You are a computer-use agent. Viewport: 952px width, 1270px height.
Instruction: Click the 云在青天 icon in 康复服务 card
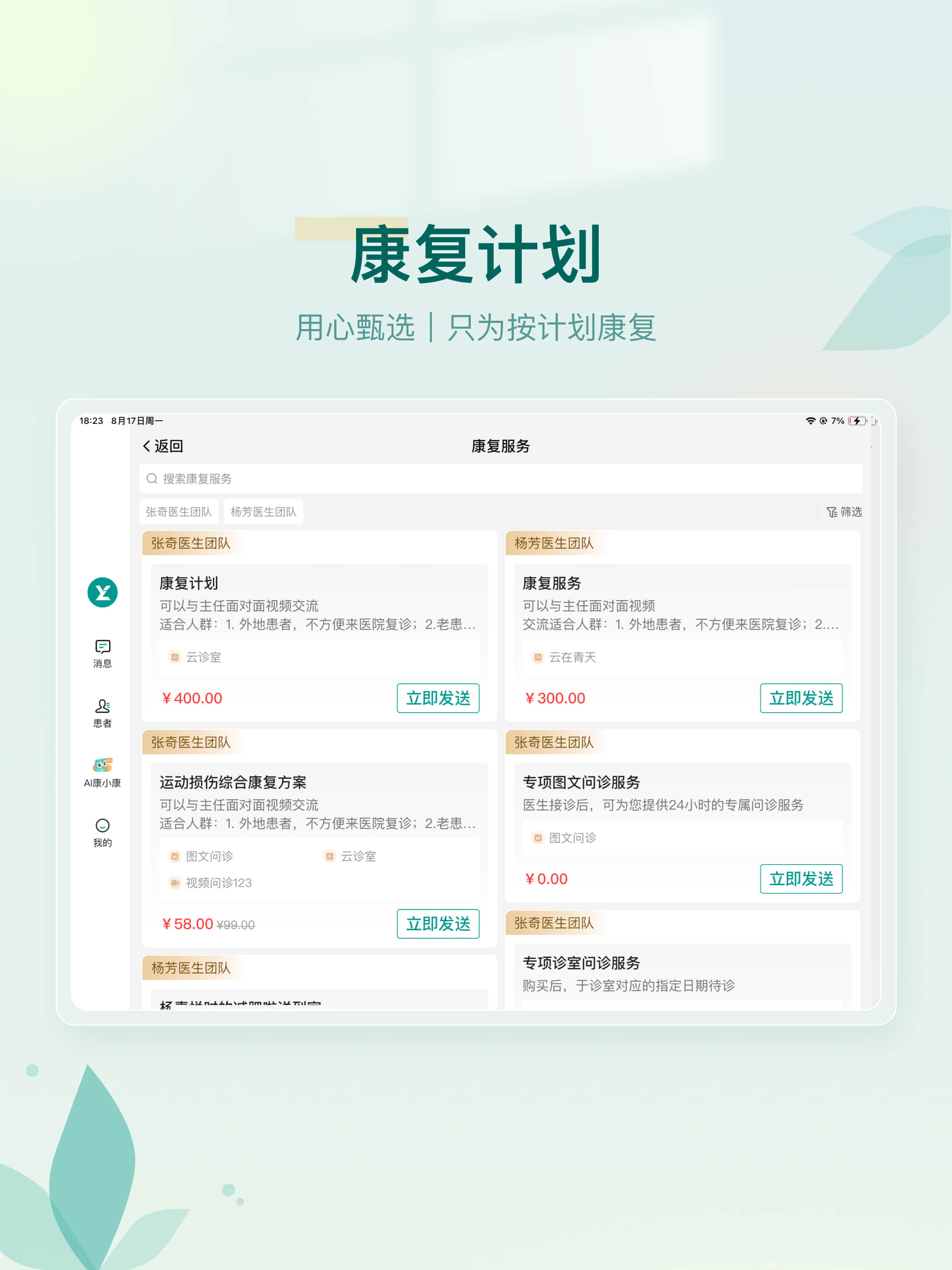pos(537,657)
